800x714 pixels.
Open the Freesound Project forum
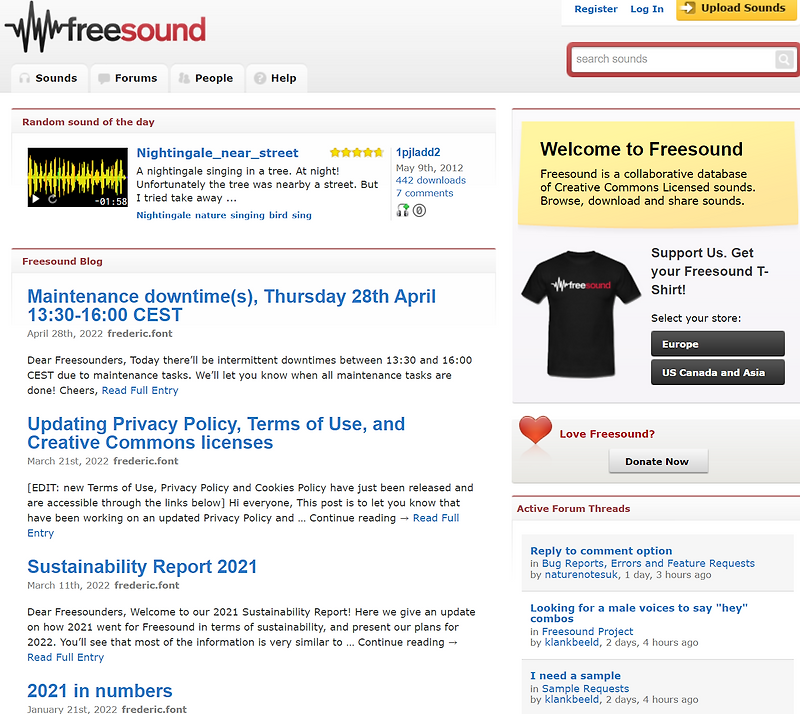tap(587, 631)
